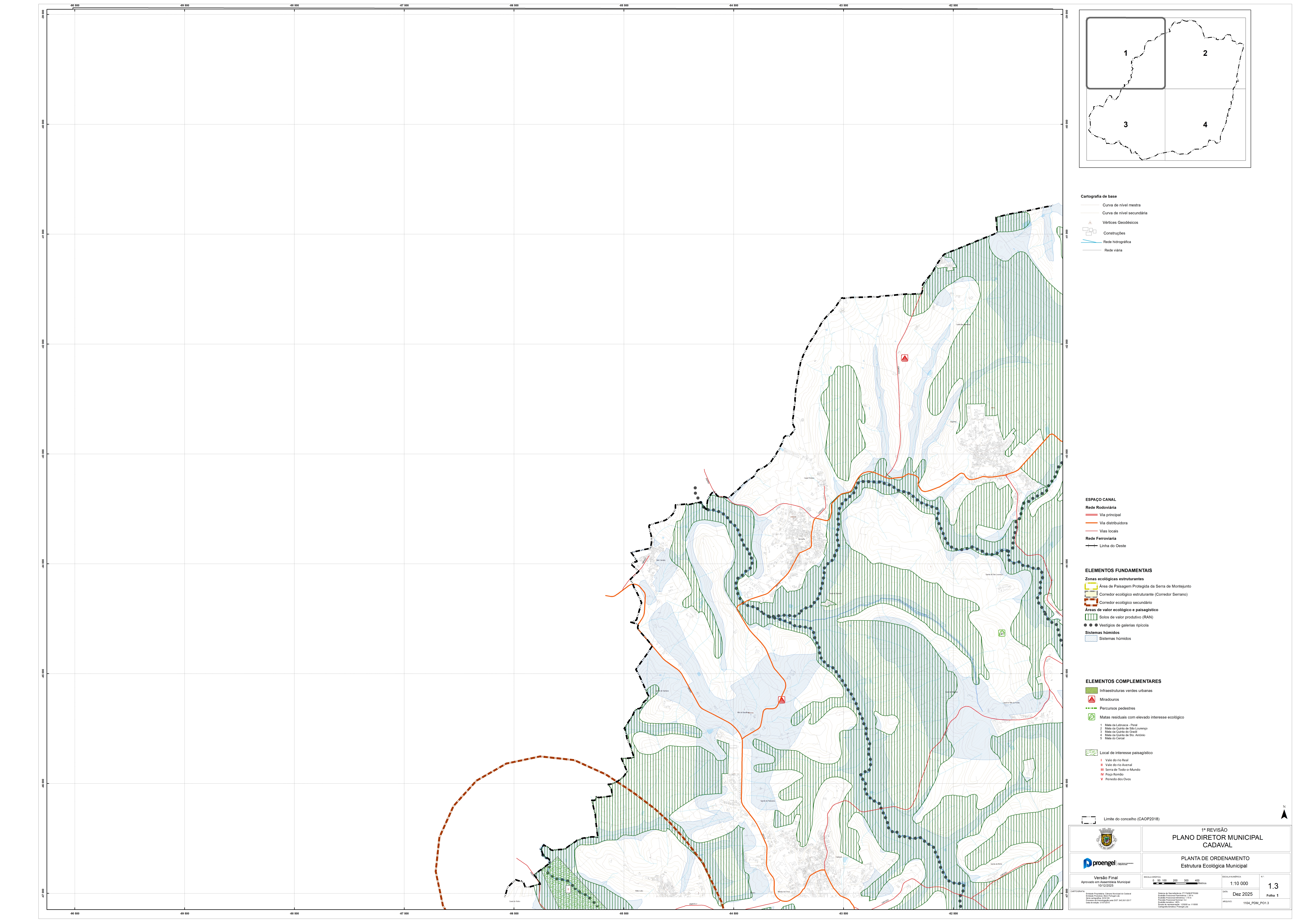Click the Vértices Geodésicos triangle symbol
This screenshot has width=1306, height=924.
1090,222
